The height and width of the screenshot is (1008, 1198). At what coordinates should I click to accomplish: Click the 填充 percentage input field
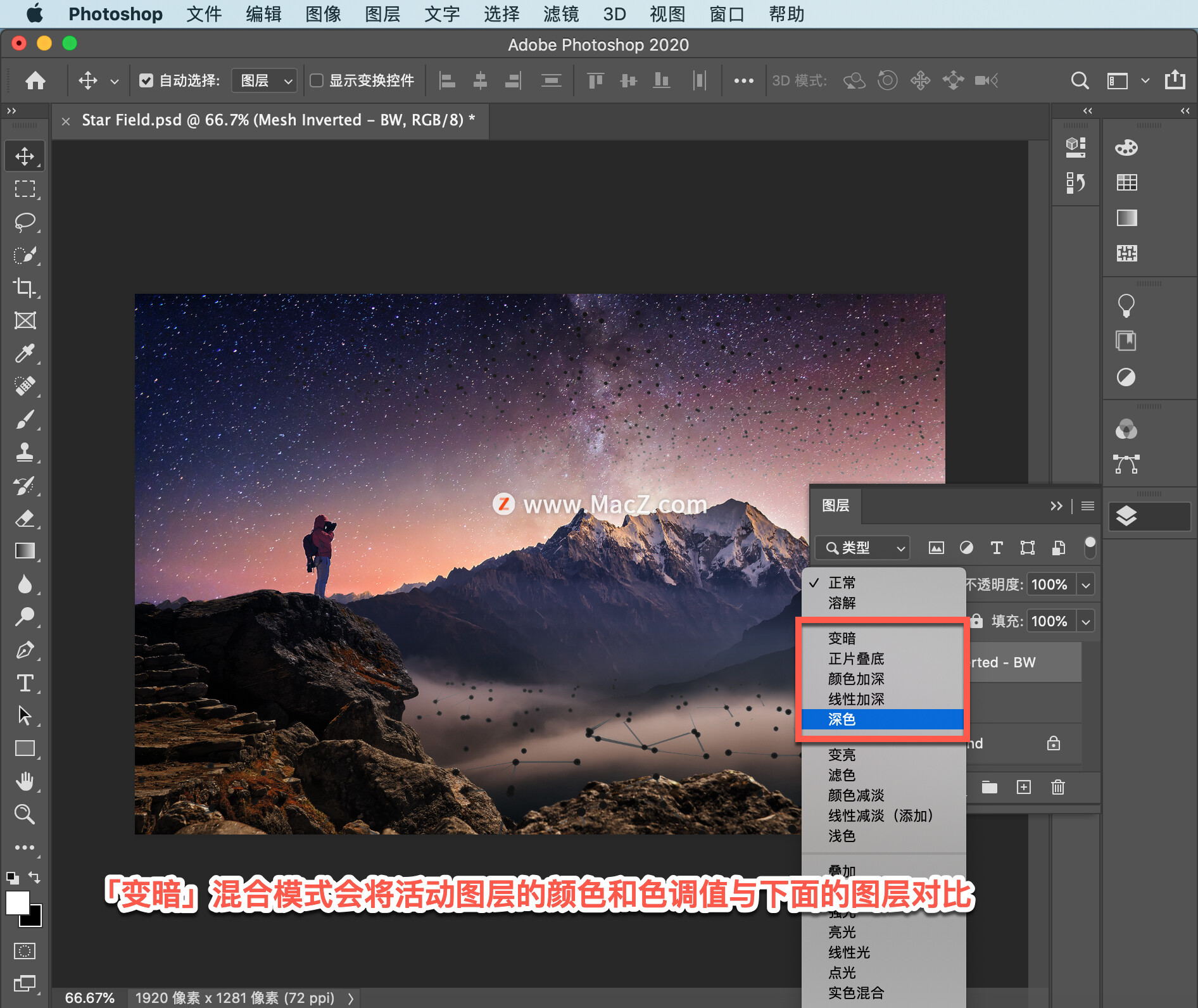1050,621
